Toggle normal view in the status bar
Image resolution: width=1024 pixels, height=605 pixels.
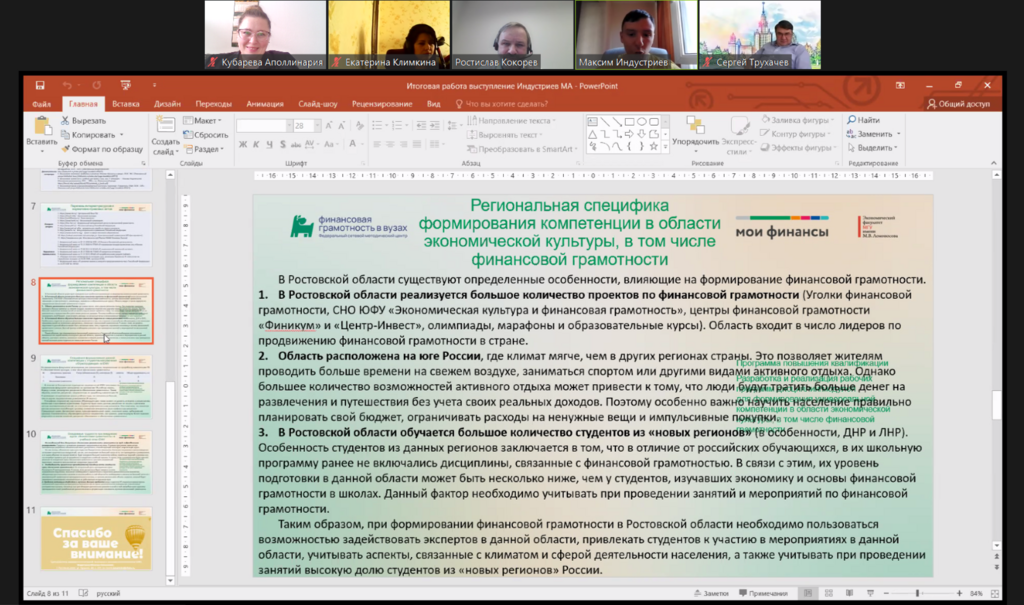pos(808,593)
